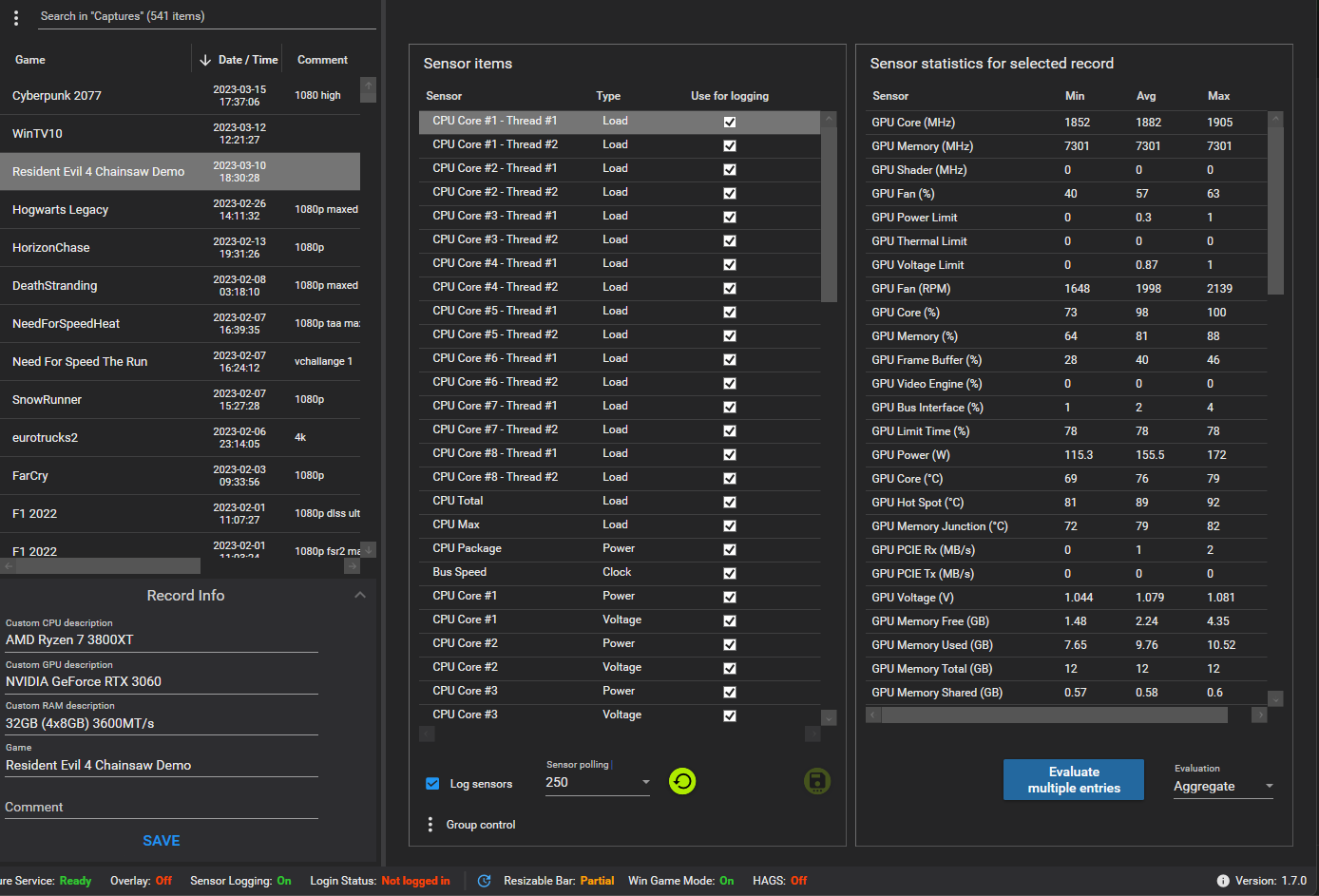This screenshot has height=896, width=1319.
Task: Click the Comment column header
Action: 322,60
